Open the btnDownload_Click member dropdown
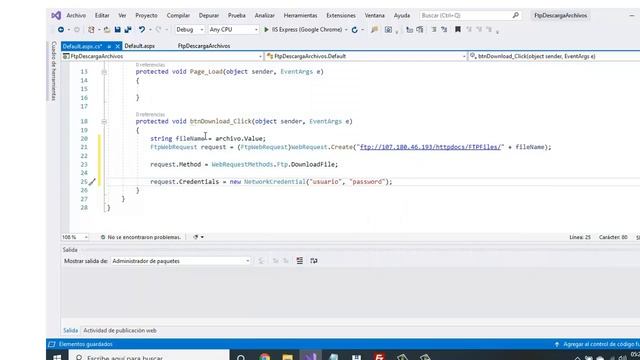Screen dimensions: 640x360 coord(554,56)
